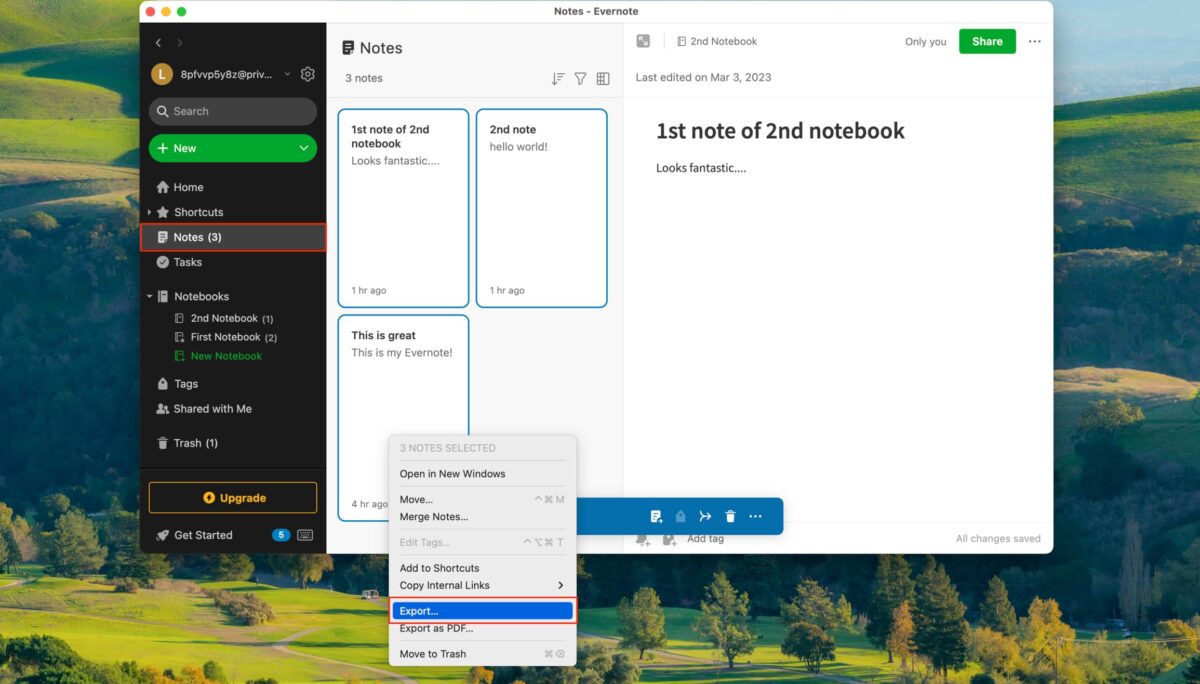This screenshot has height=684, width=1200.
Task: Select the '1st note of 2nd notebook' card
Action: tap(403, 208)
